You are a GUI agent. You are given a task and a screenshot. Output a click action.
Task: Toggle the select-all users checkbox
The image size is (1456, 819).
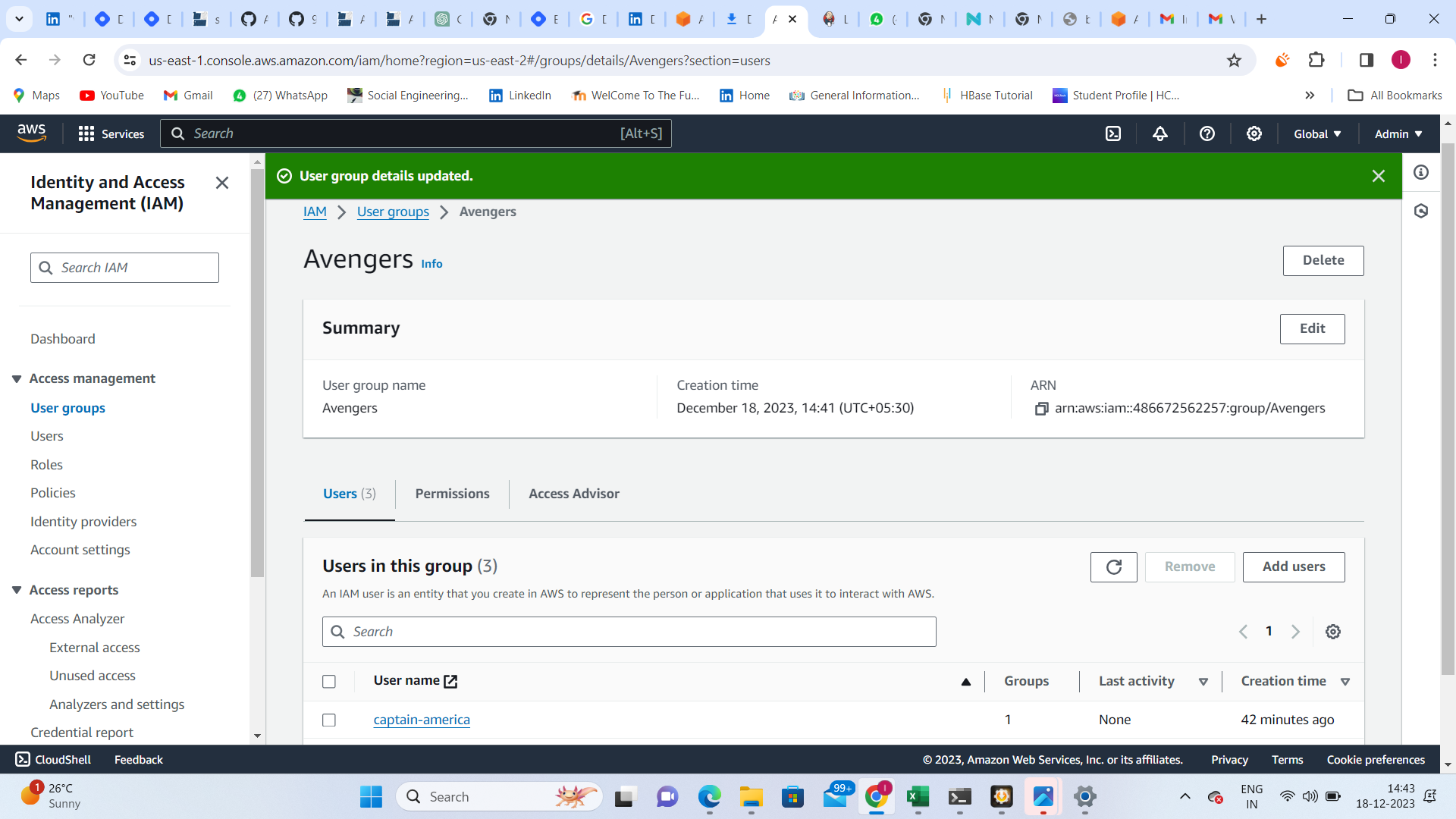pos(329,682)
